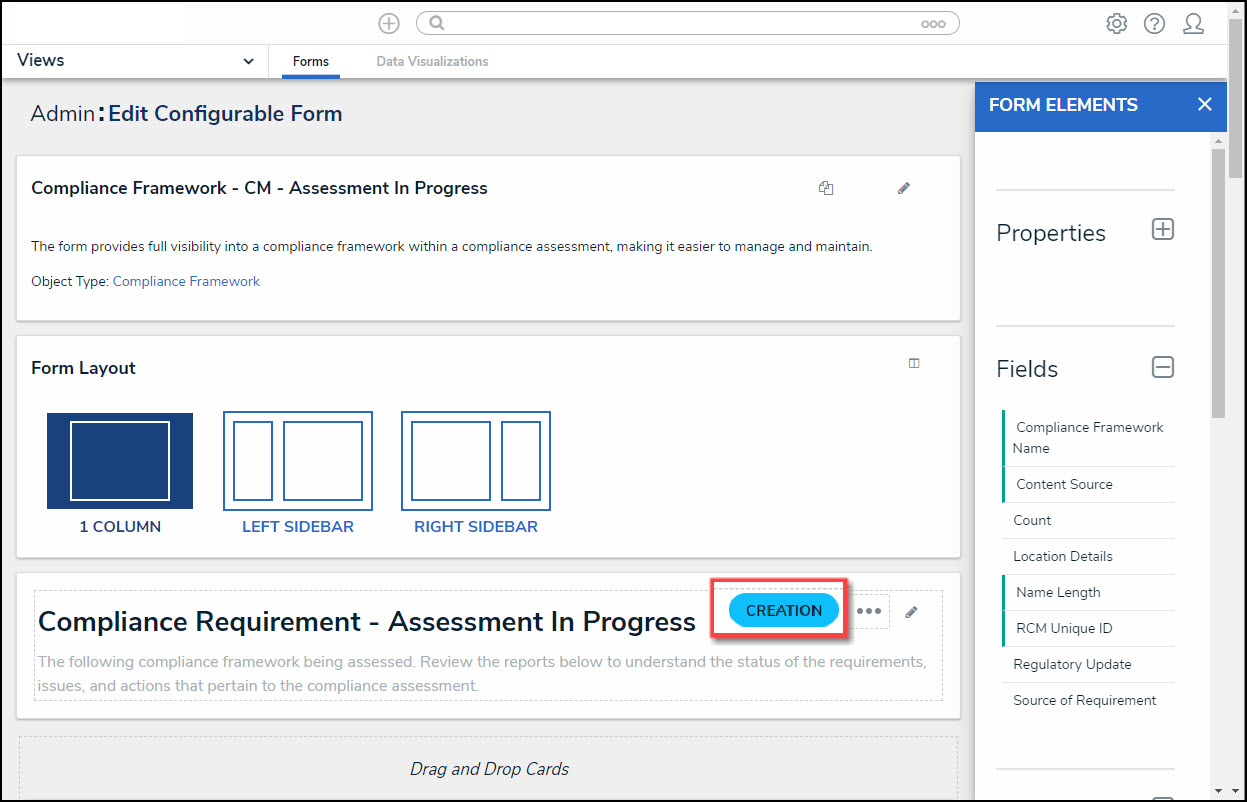
Task: Collapse the Fields section
Action: [x=1162, y=367]
